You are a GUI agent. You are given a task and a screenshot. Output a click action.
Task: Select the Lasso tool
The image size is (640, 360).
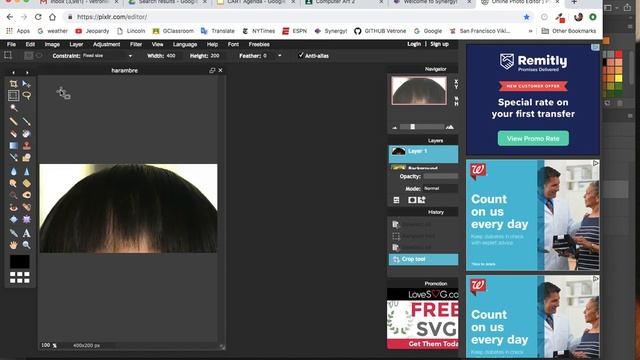27,96
